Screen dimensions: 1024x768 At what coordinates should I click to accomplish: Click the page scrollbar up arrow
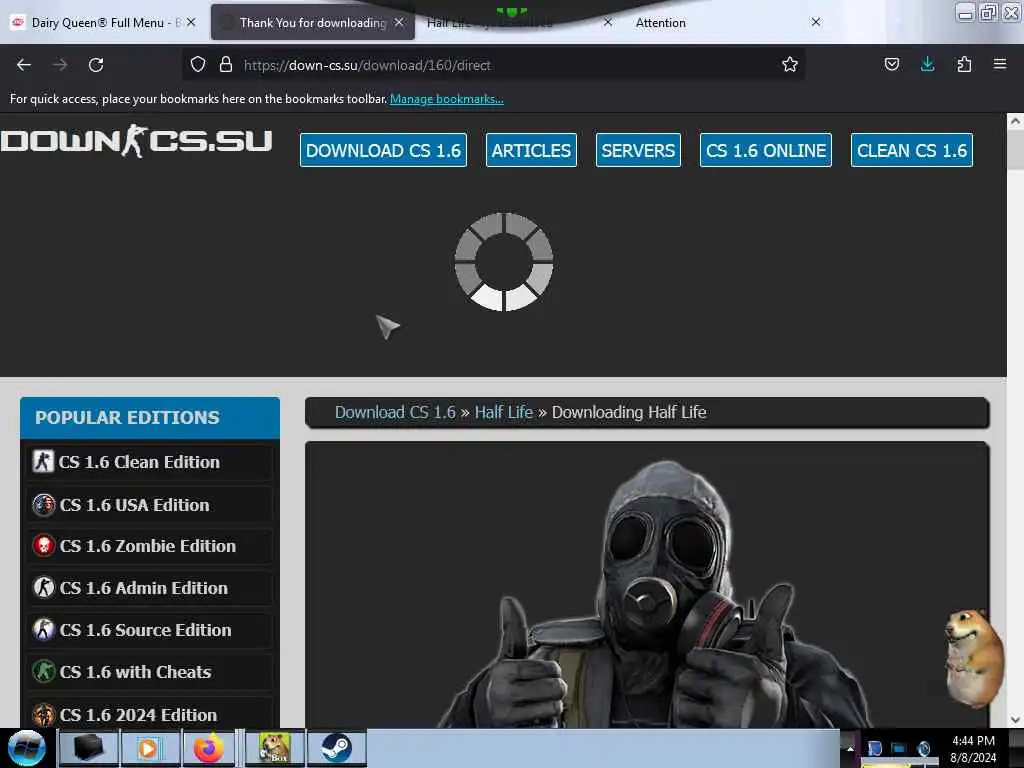[x=1015, y=121]
